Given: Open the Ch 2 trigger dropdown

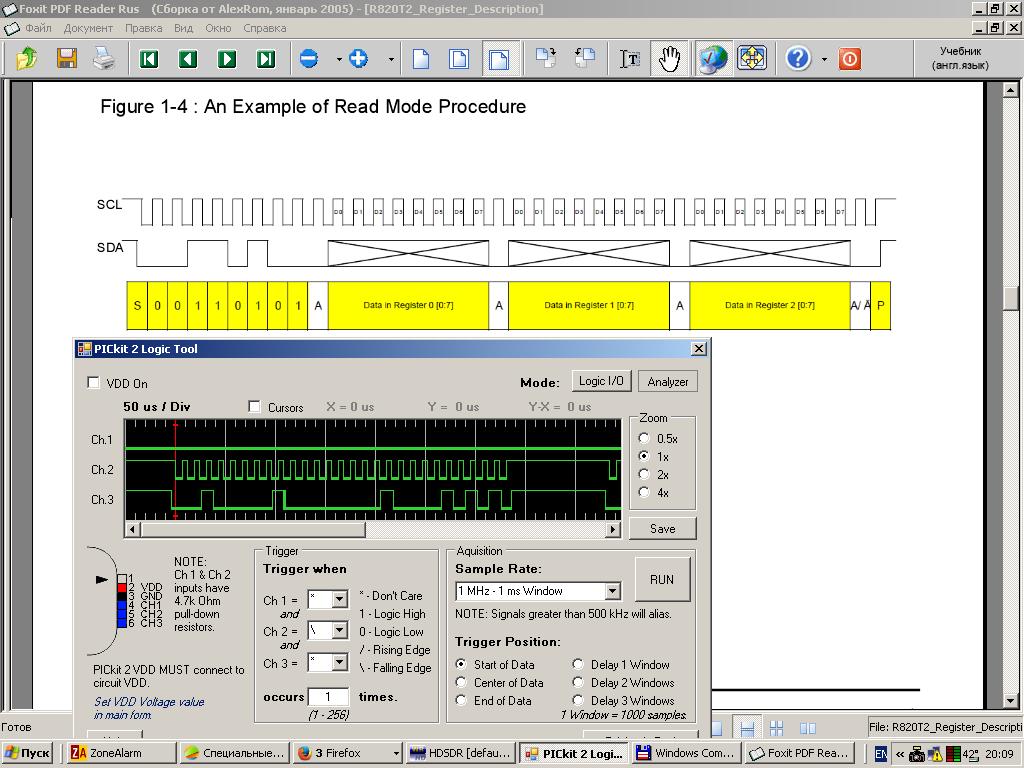Looking at the screenshot, I should [x=340, y=630].
